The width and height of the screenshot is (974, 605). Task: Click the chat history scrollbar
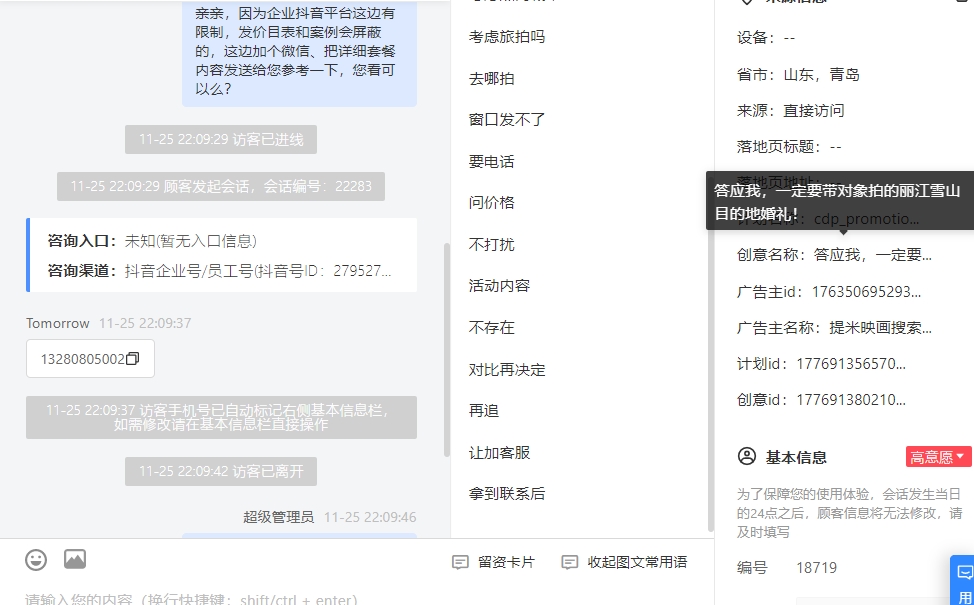(x=446, y=350)
